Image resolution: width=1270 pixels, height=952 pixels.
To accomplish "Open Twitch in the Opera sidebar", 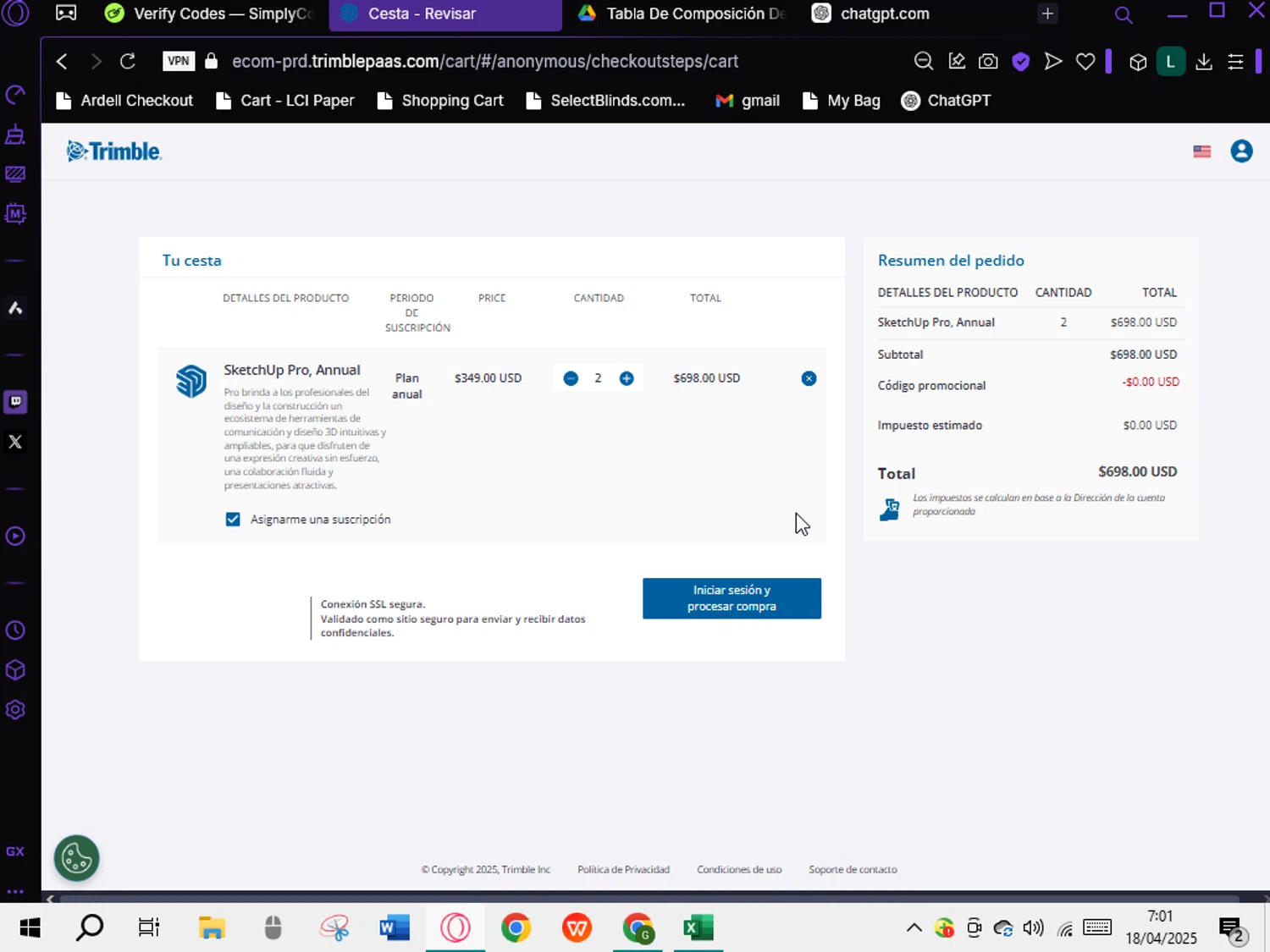I will (x=15, y=402).
